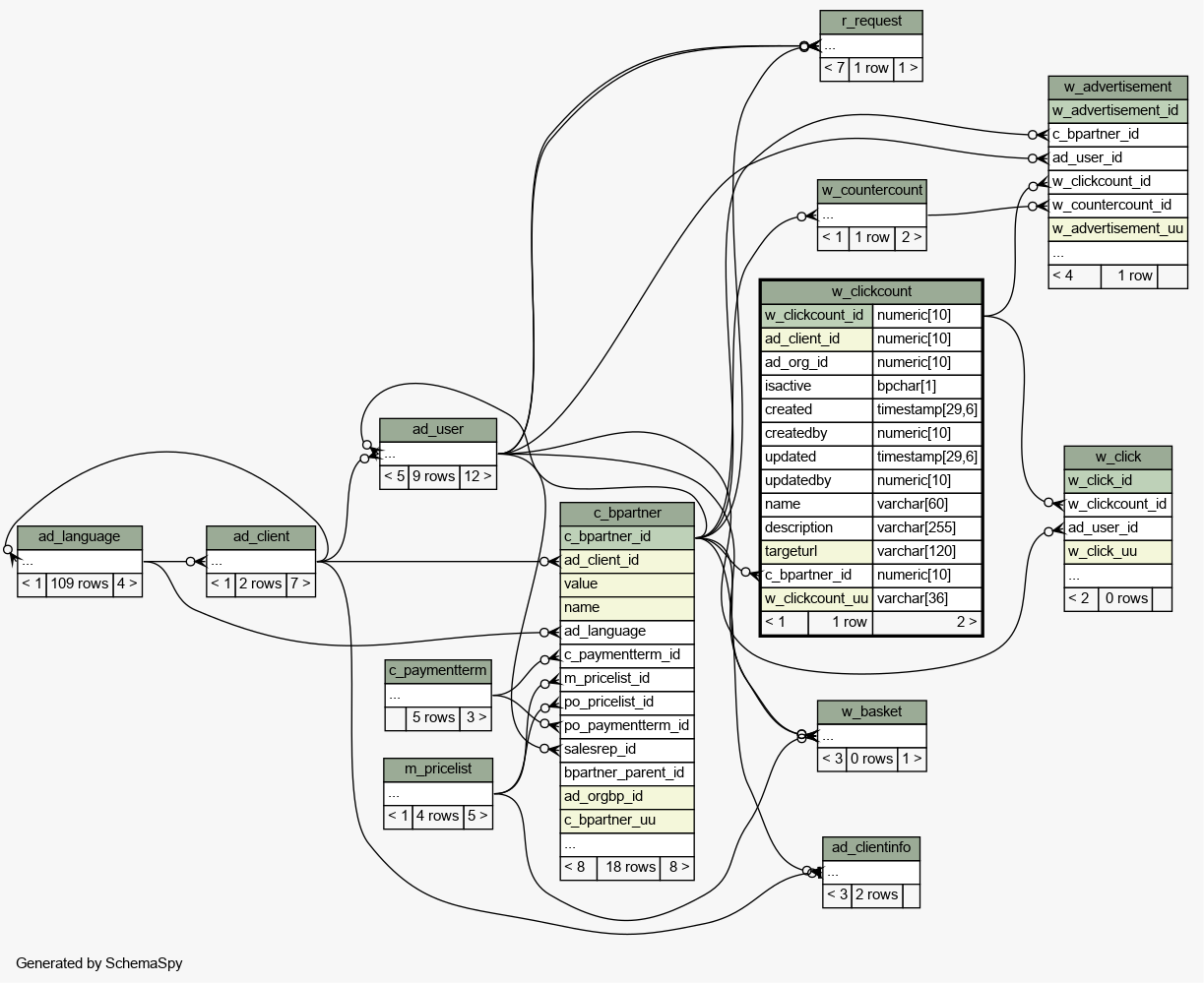The height and width of the screenshot is (983, 1204).
Task: Click w_click's w_clickcount_id column
Action: click(x=1117, y=504)
